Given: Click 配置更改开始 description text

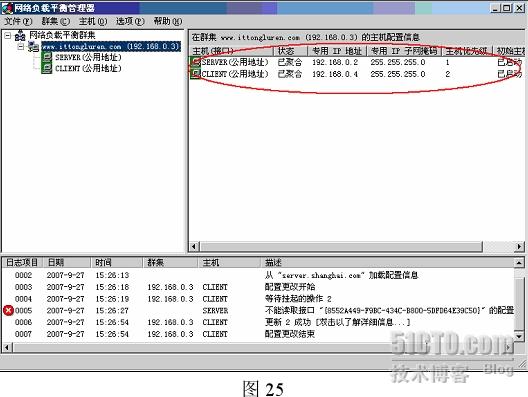Looking at the screenshot, I should coord(290,287).
